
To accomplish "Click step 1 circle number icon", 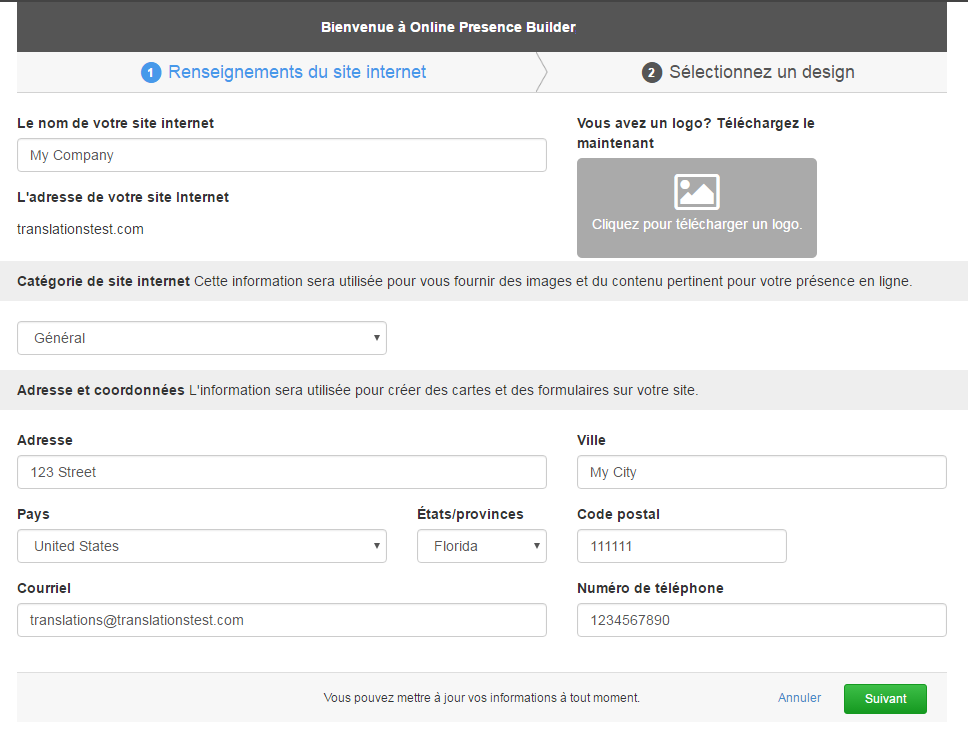I will [x=151, y=73].
